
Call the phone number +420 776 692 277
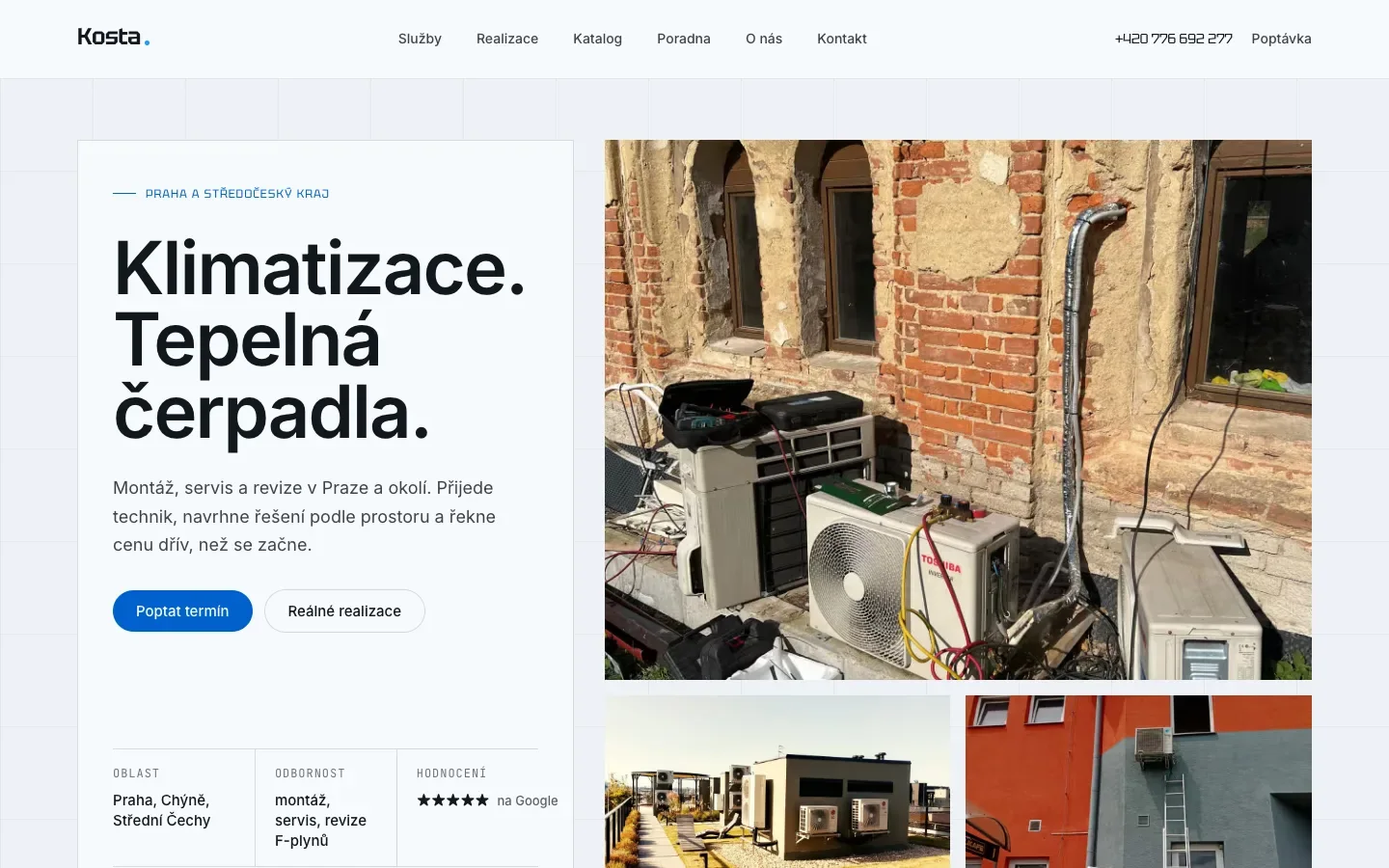pyautogui.click(x=1174, y=39)
